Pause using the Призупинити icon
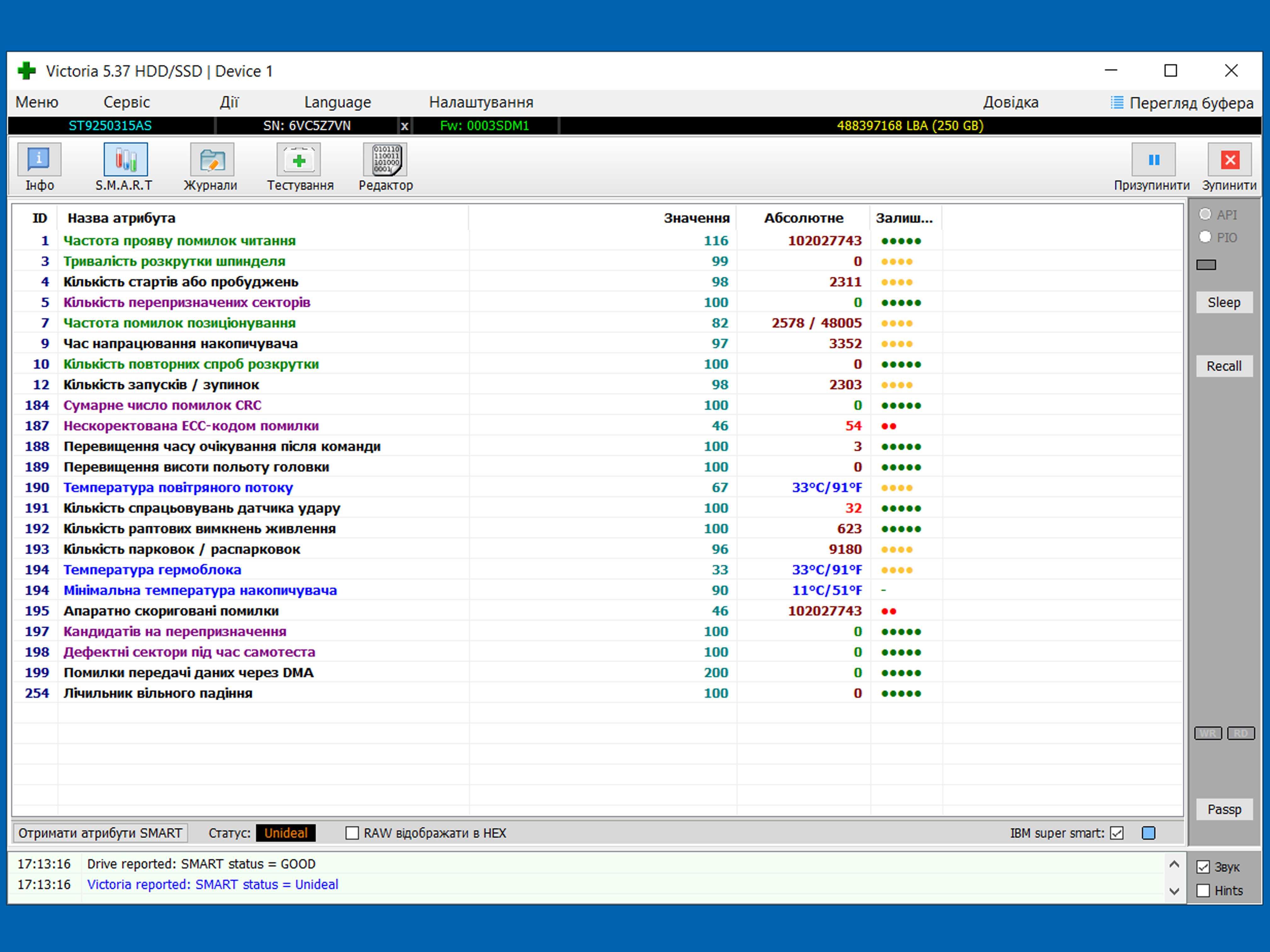The height and width of the screenshot is (952, 1270). pos(1153,159)
